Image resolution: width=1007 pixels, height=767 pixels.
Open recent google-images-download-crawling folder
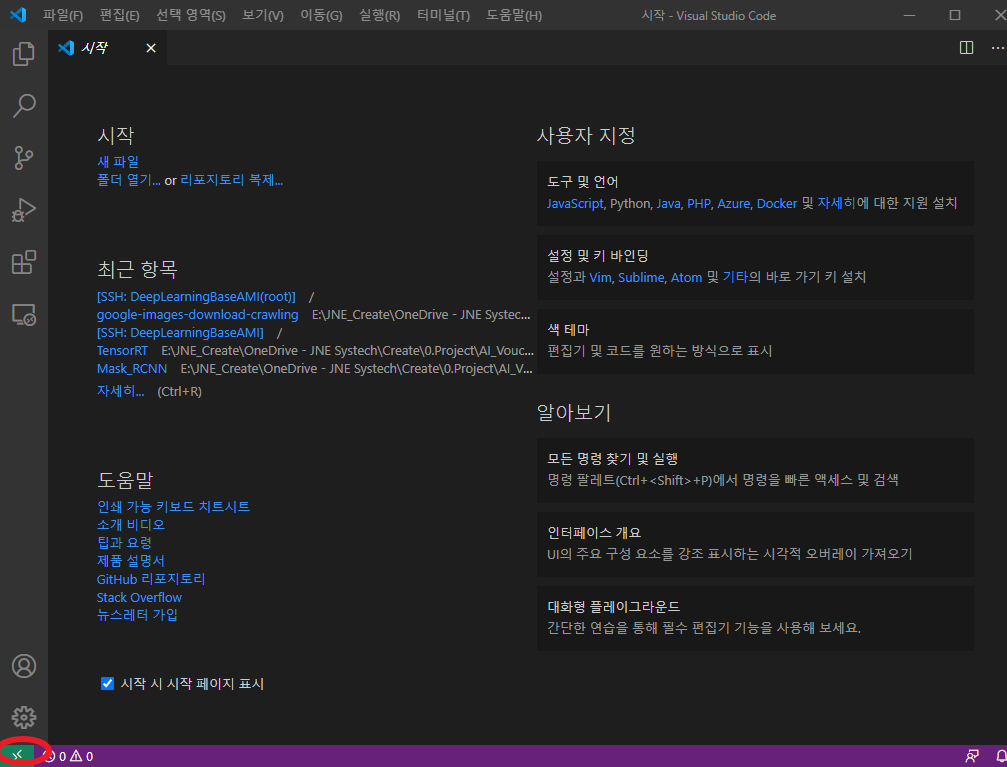[x=197, y=315]
